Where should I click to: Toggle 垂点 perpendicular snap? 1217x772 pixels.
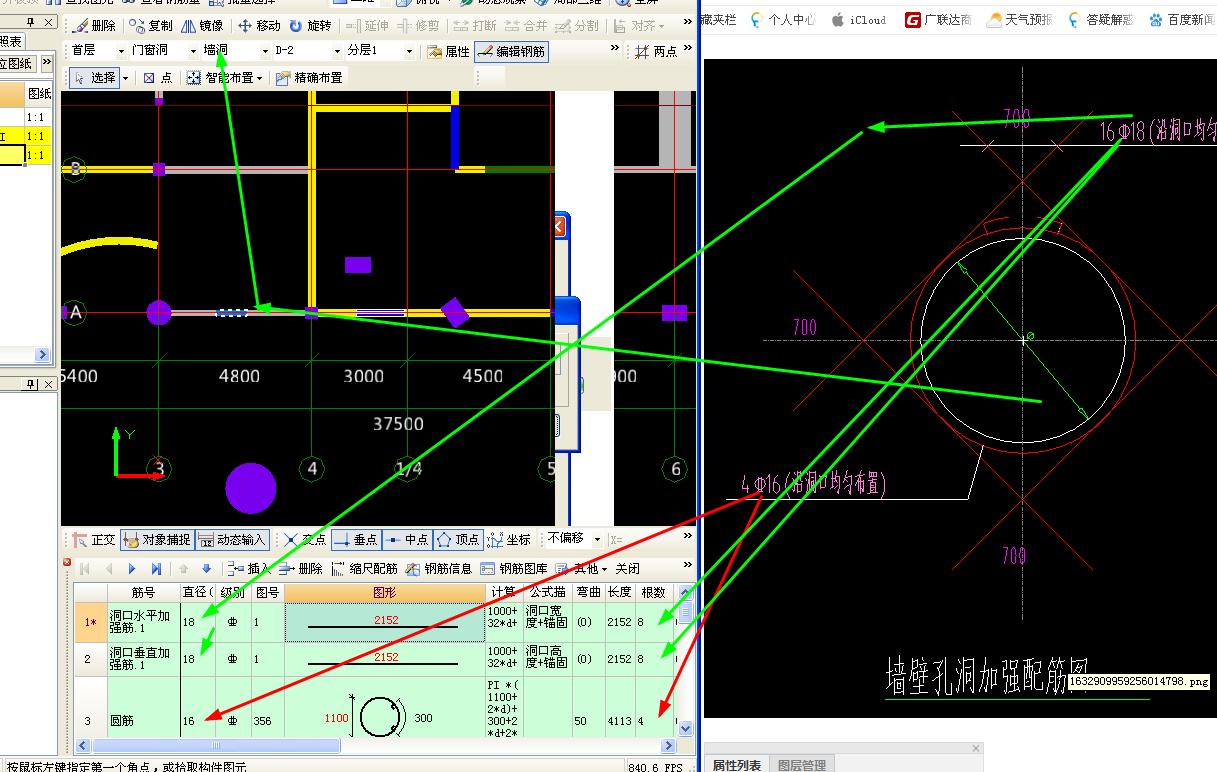click(x=355, y=540)
